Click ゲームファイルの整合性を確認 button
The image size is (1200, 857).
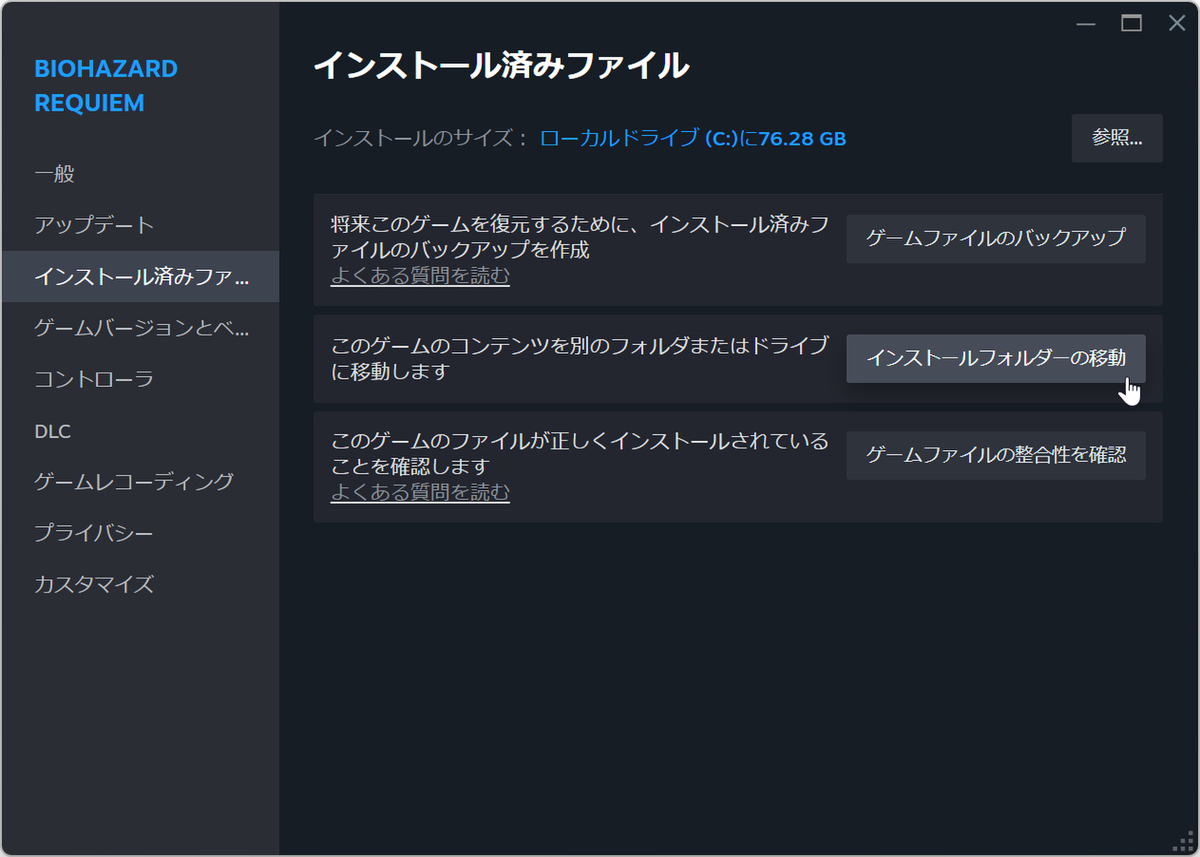click(x=996, y=455)
